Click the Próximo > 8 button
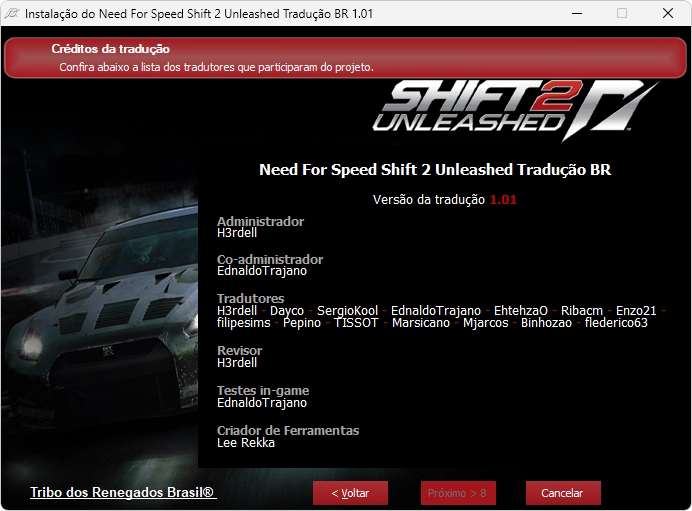The height and width of the screenshot is (511, 692). coord(458,493)
